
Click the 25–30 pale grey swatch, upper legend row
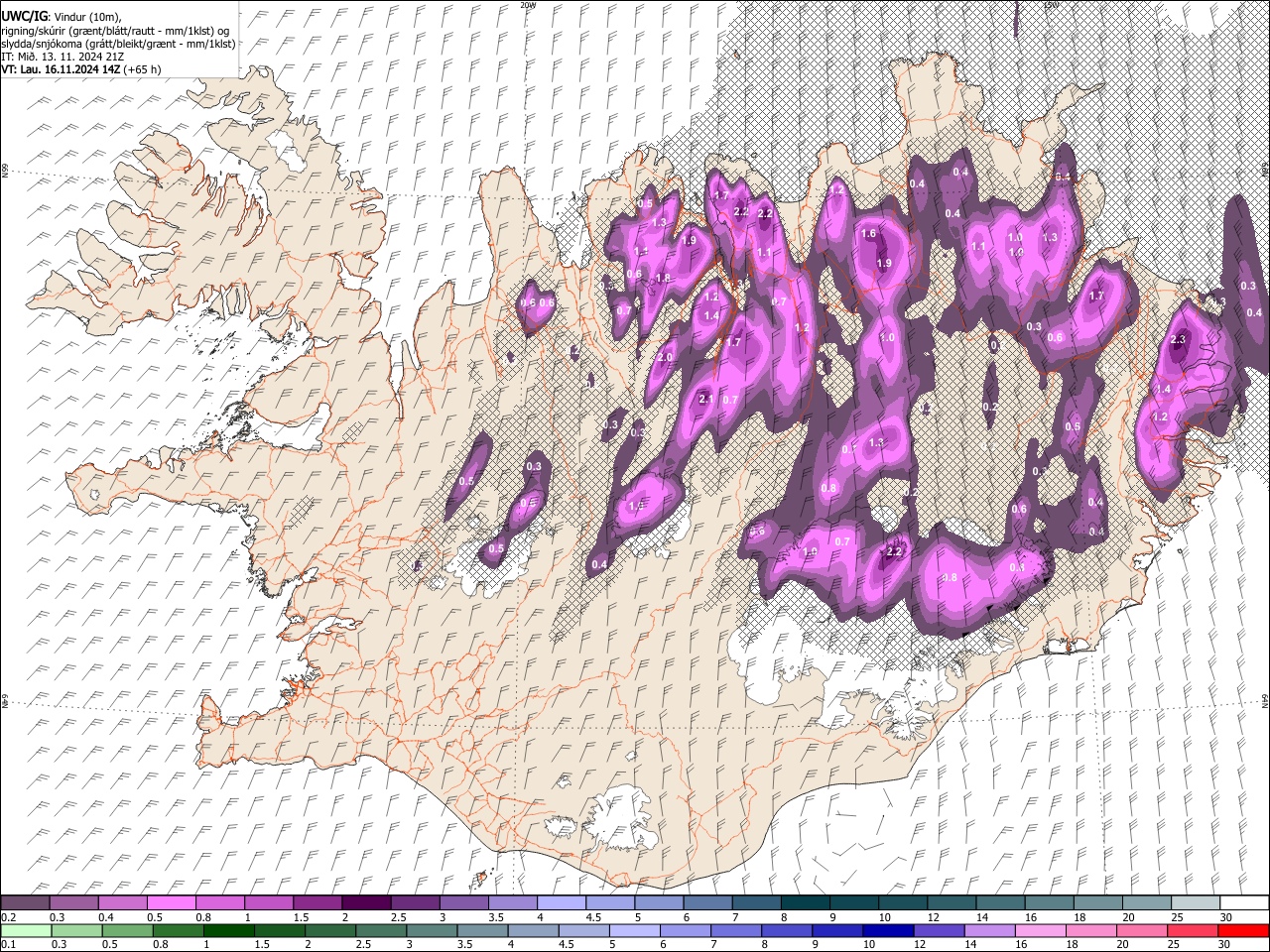click(1196, 903)
